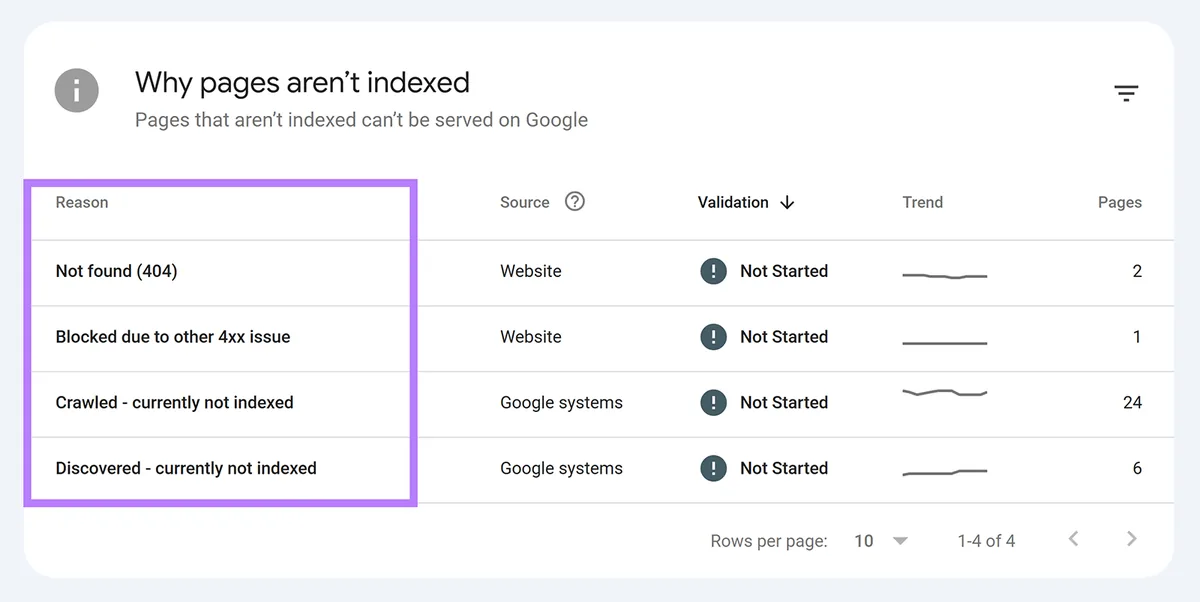Click warning icon in Not found (404) row
1200x602 pixels.
(713, 271)
